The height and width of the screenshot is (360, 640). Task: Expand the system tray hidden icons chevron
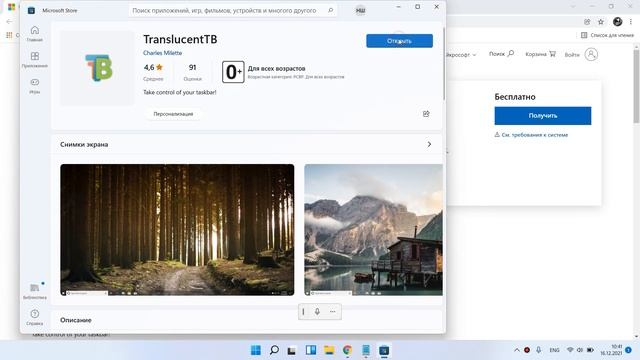[517, 350]
